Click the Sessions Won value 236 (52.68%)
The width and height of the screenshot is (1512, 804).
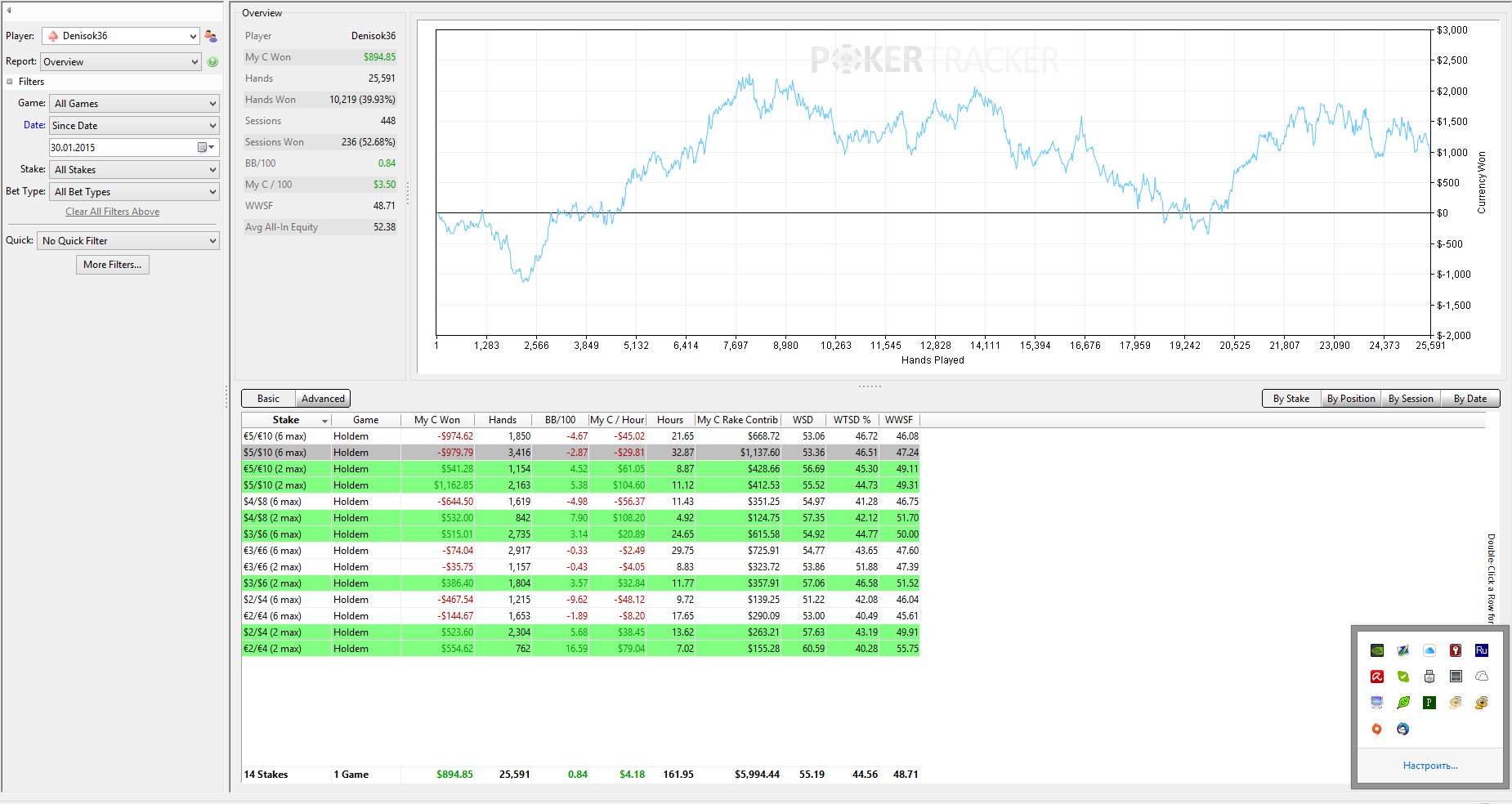pyautogui.click(x=369, y=142)
